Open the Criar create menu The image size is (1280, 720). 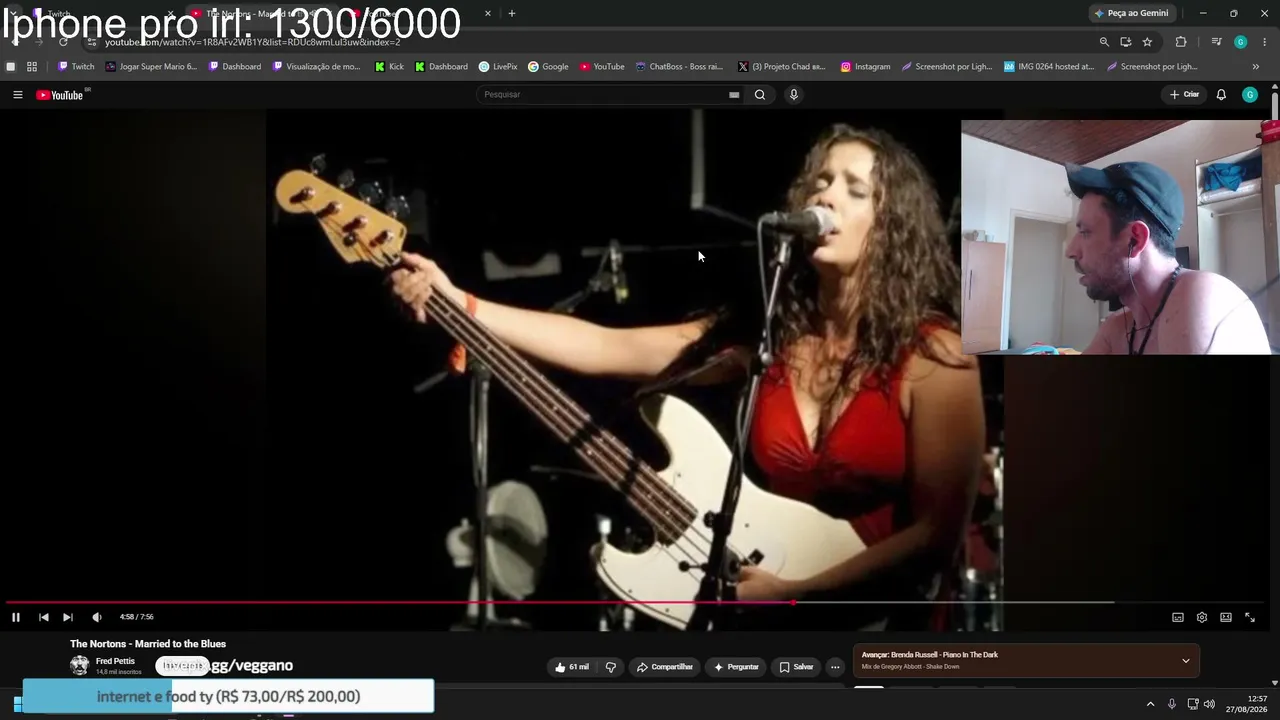pyautogui.click(x=1185, y=95)
